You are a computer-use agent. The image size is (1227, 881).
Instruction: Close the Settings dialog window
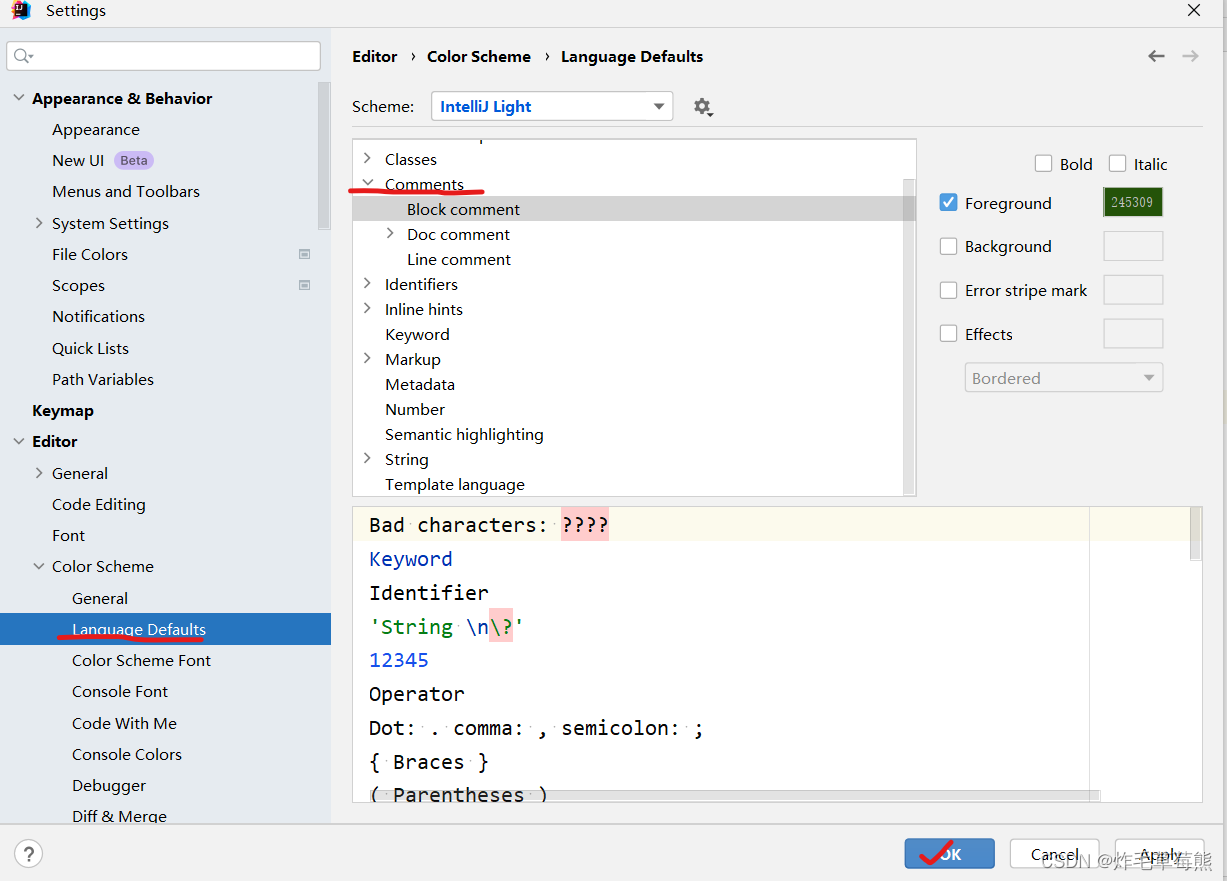[x=1194, y=11]
